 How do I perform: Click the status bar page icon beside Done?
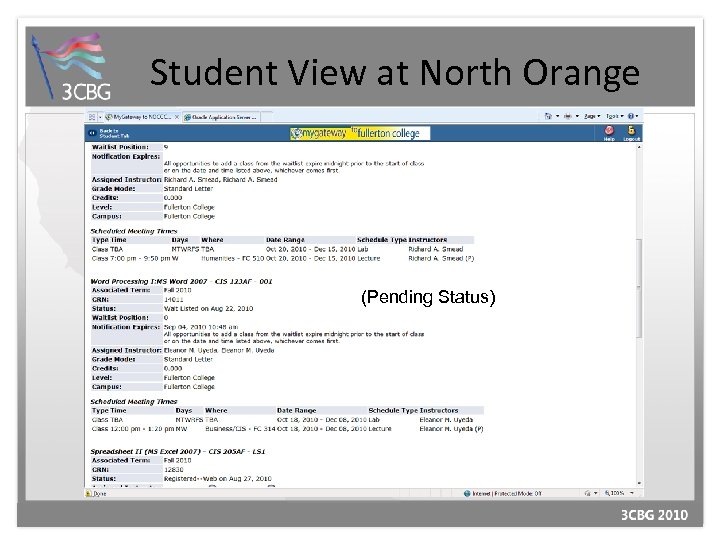pyautogui.click(x=89, y=494)
